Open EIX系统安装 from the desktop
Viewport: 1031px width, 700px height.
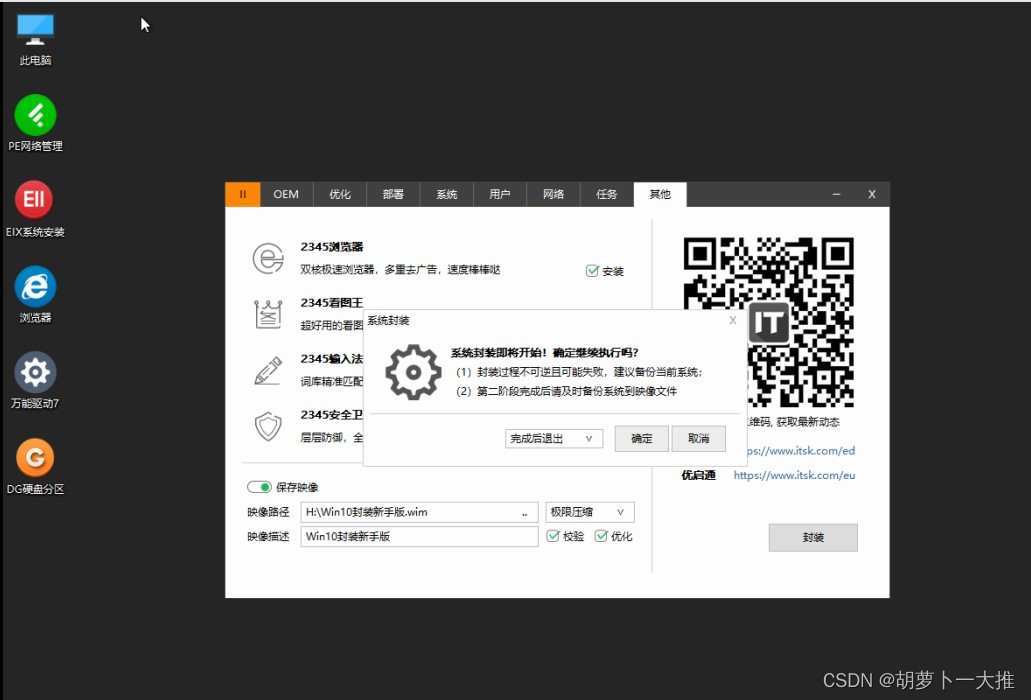coord(34,199)
